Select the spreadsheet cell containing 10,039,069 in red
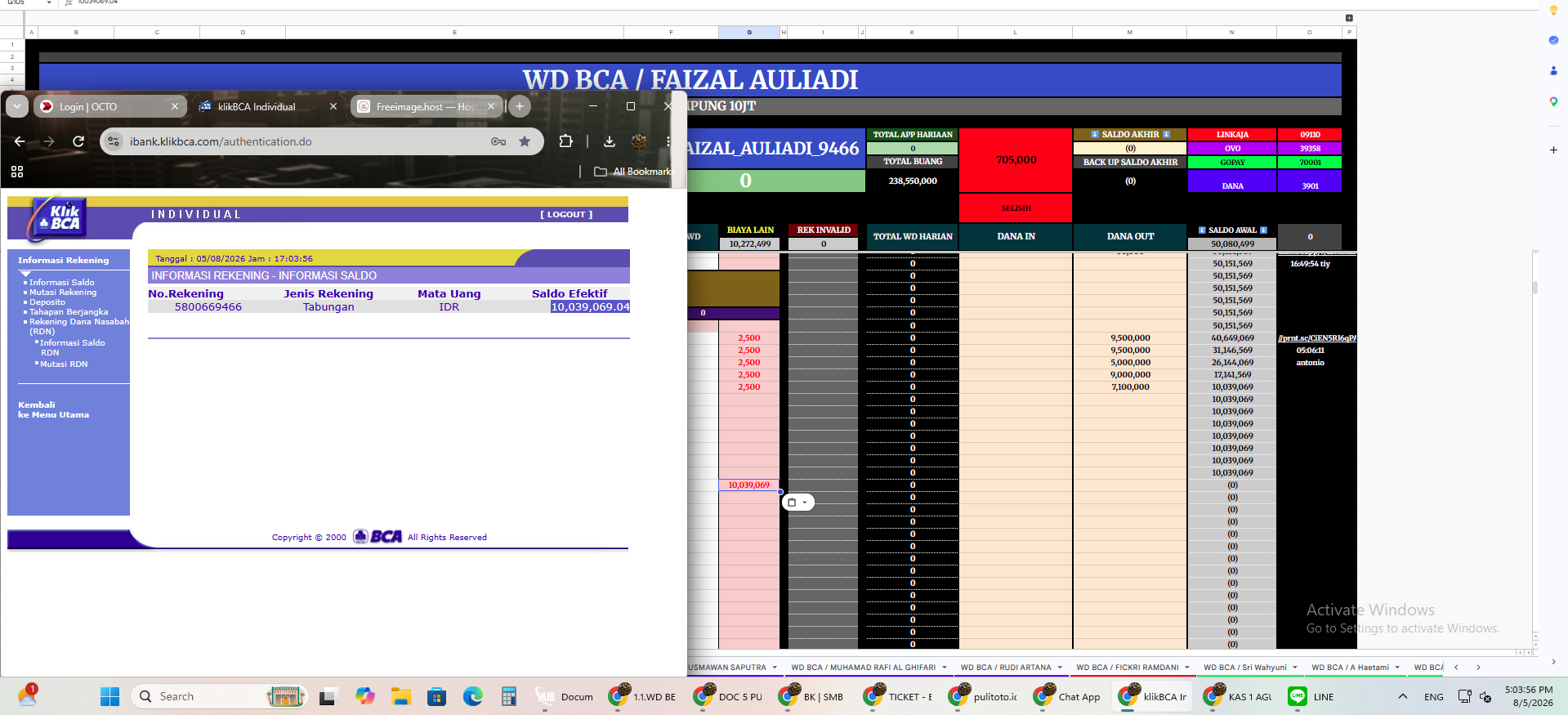 749,485
